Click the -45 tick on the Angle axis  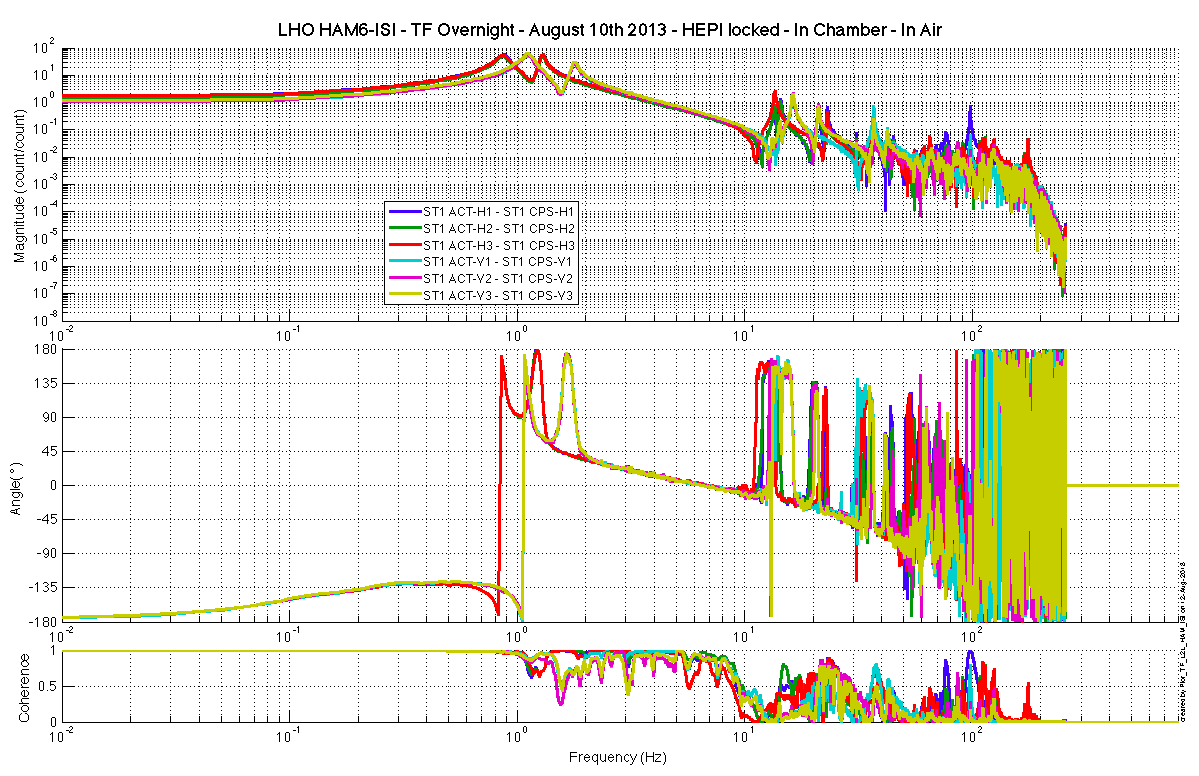tap(48, 519)
